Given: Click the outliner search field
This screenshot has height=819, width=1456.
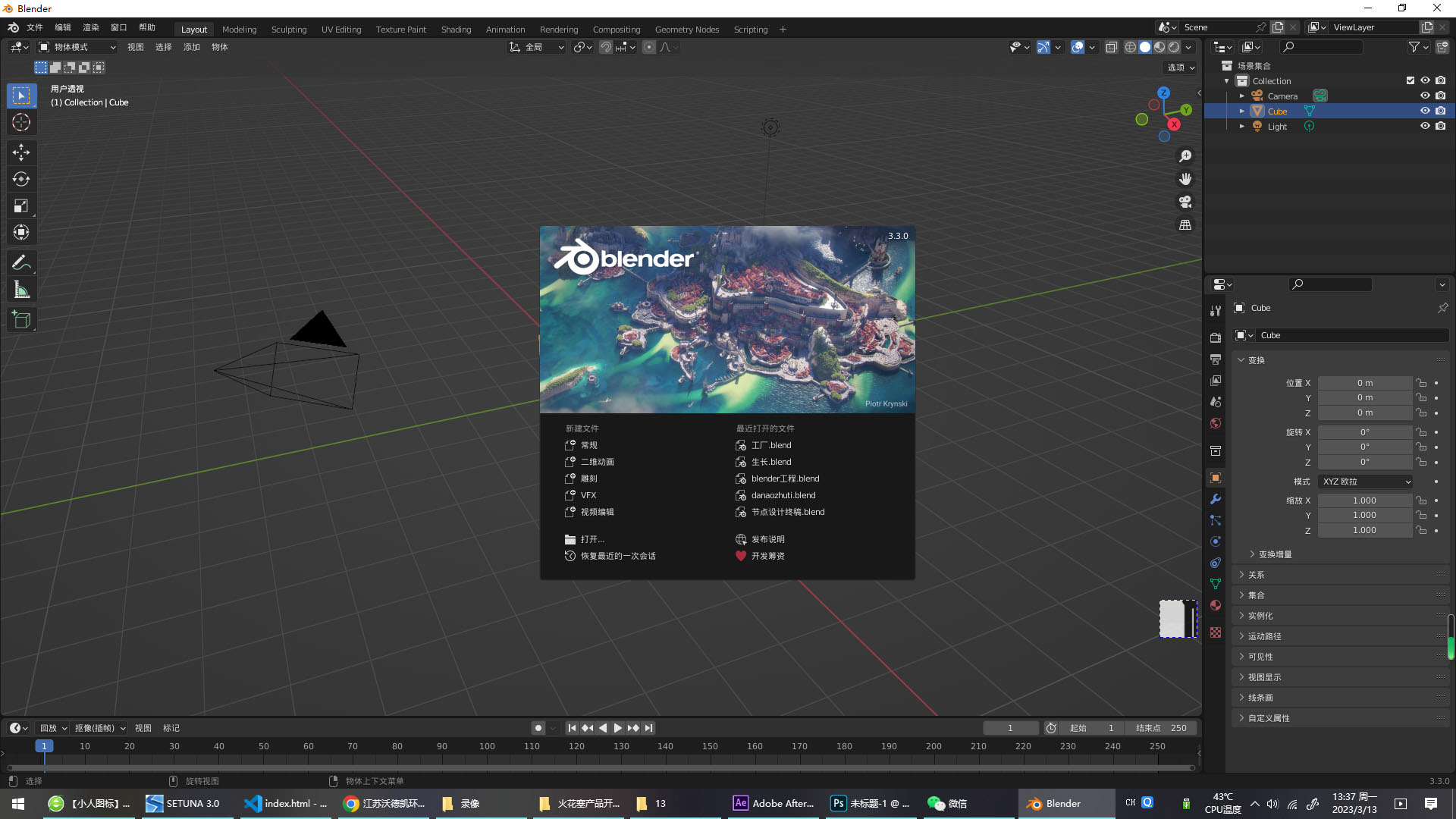Looking at the screenshot, I should coord(1320,47).
